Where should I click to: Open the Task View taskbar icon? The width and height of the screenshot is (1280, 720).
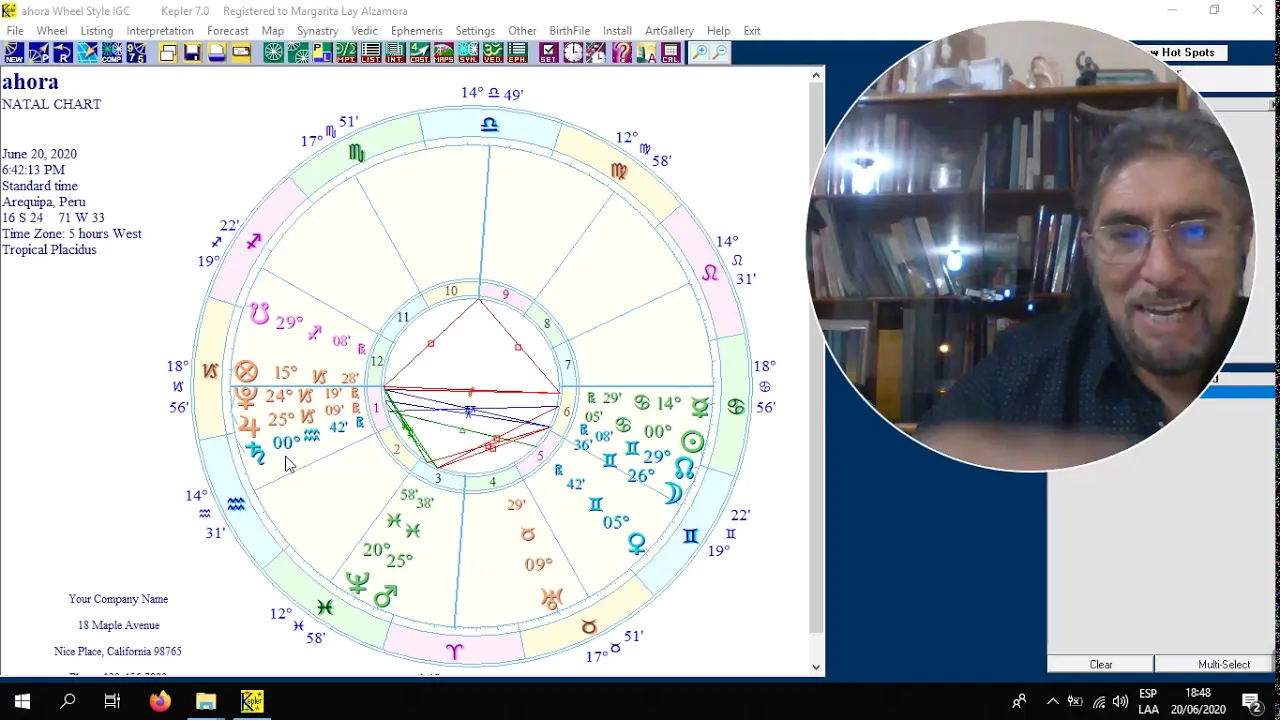tap(112, 702)
